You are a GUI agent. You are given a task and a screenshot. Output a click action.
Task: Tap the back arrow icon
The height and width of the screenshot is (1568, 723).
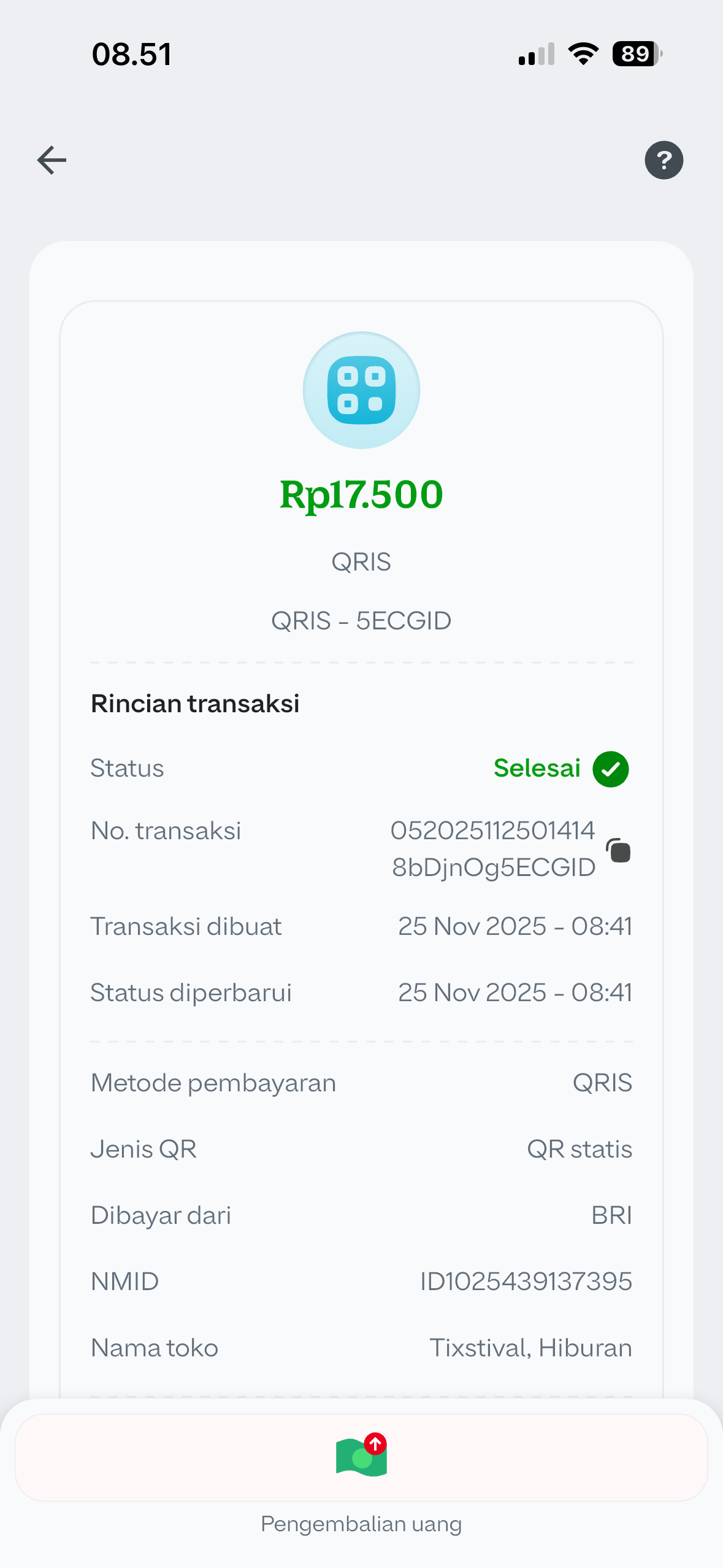(52, 161)
